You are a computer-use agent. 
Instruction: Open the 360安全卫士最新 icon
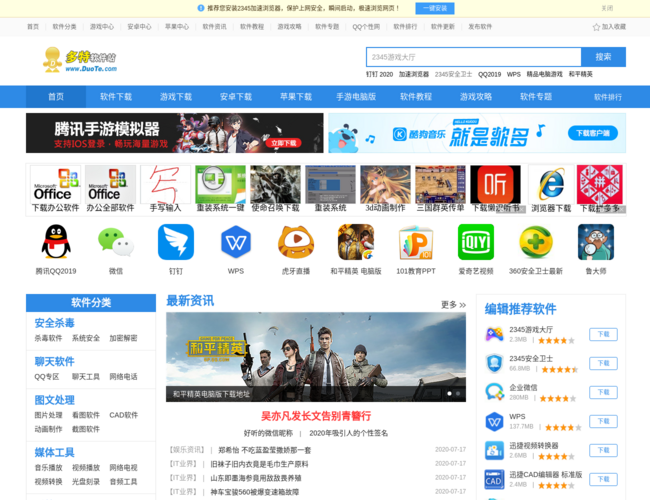[x=536, y=242]
